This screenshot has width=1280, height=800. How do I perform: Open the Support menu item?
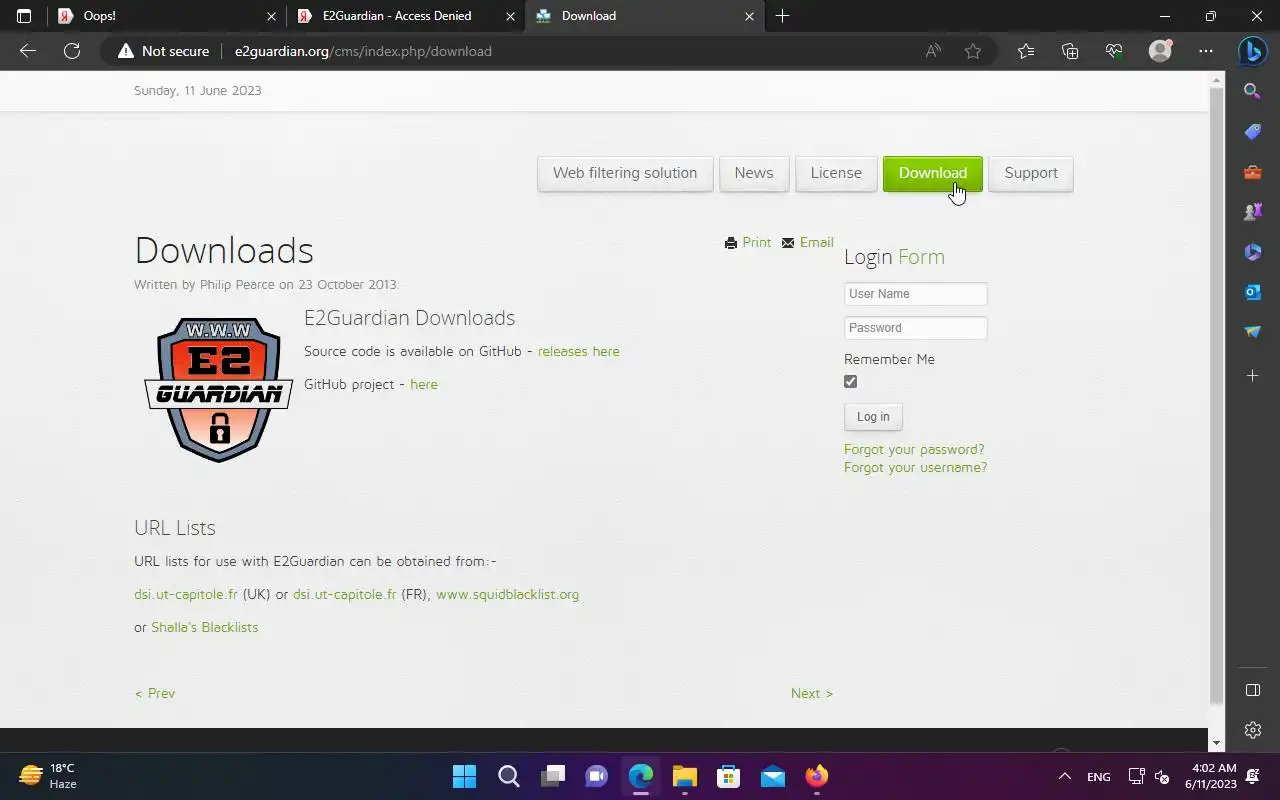point(1031,173)
